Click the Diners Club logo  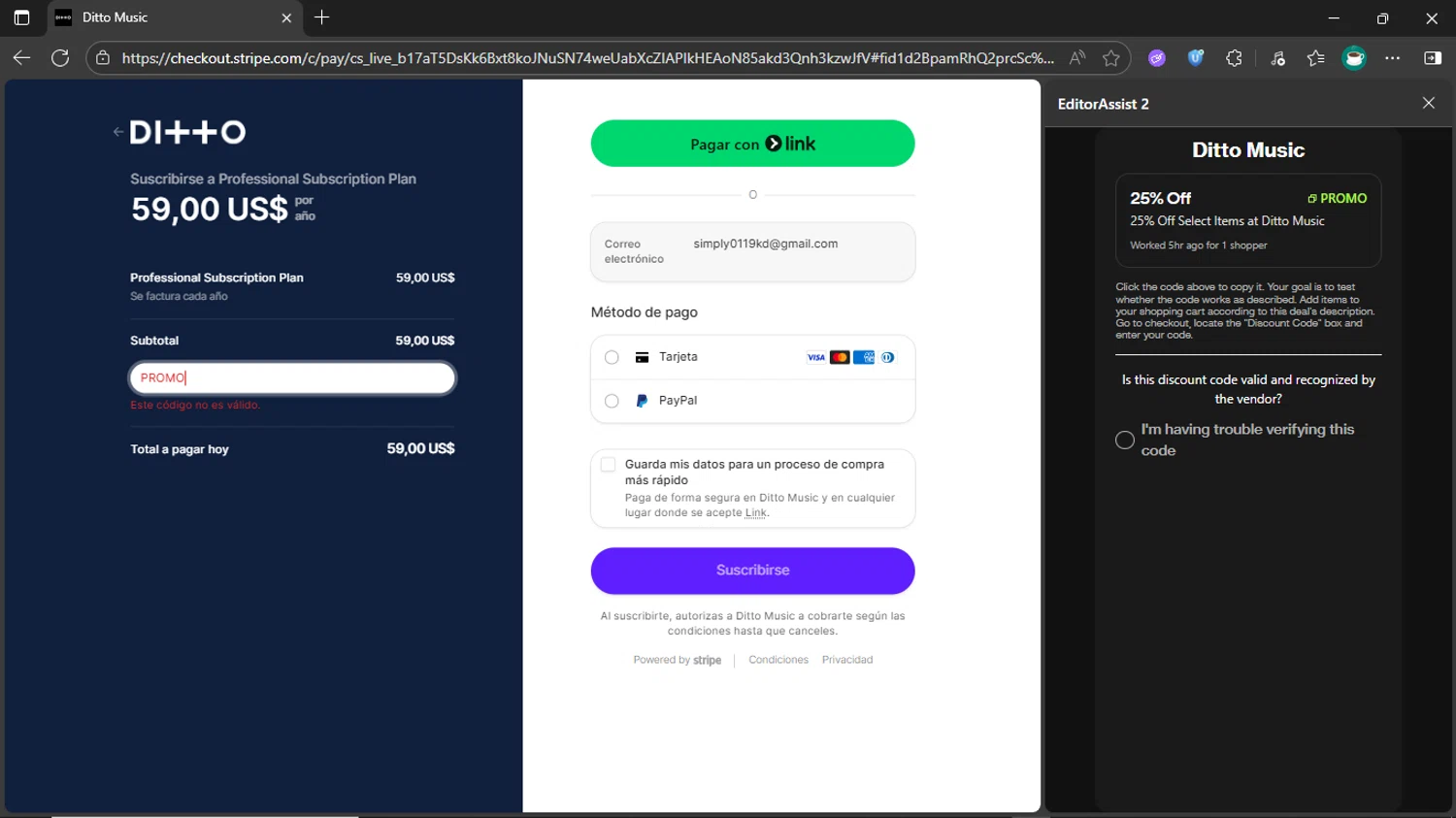pos(887,357)
